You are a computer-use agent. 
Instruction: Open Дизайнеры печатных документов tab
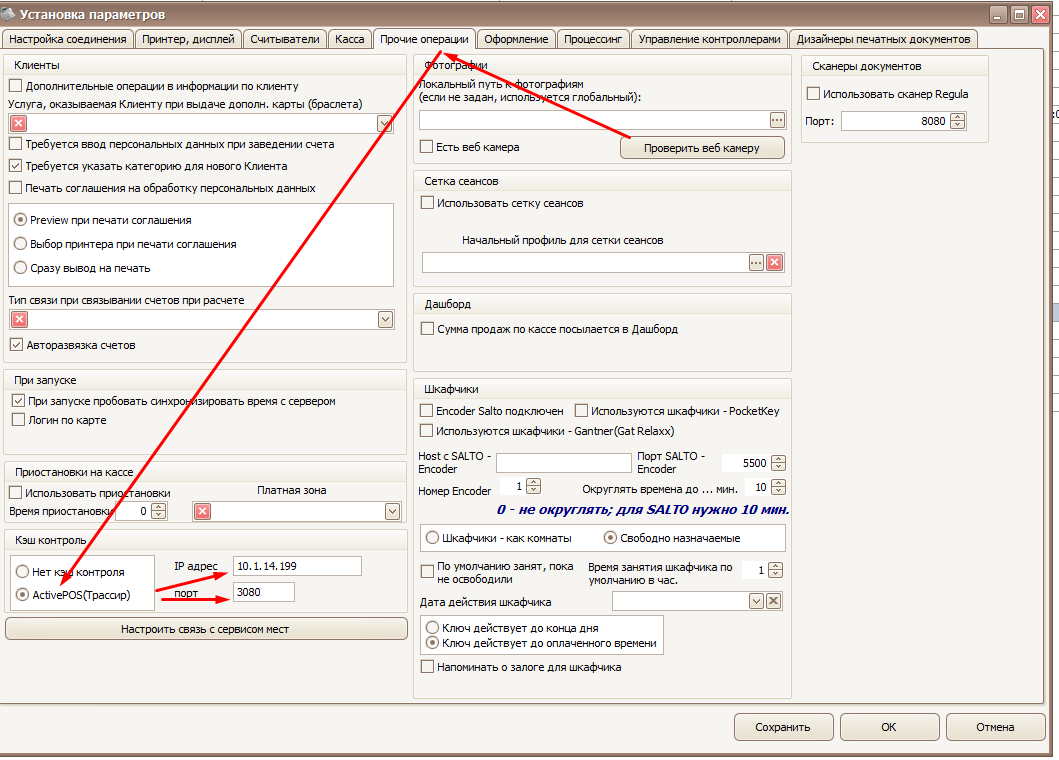pos(883,39)
